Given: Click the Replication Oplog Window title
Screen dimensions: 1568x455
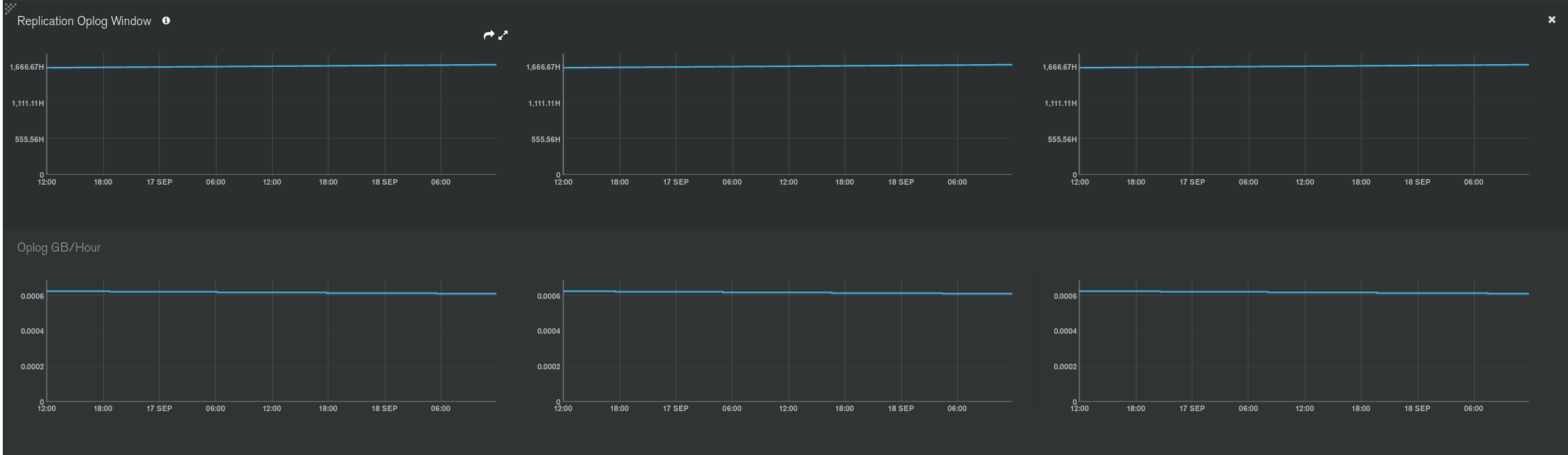Looking at the screenshot, I should (84, 21).
